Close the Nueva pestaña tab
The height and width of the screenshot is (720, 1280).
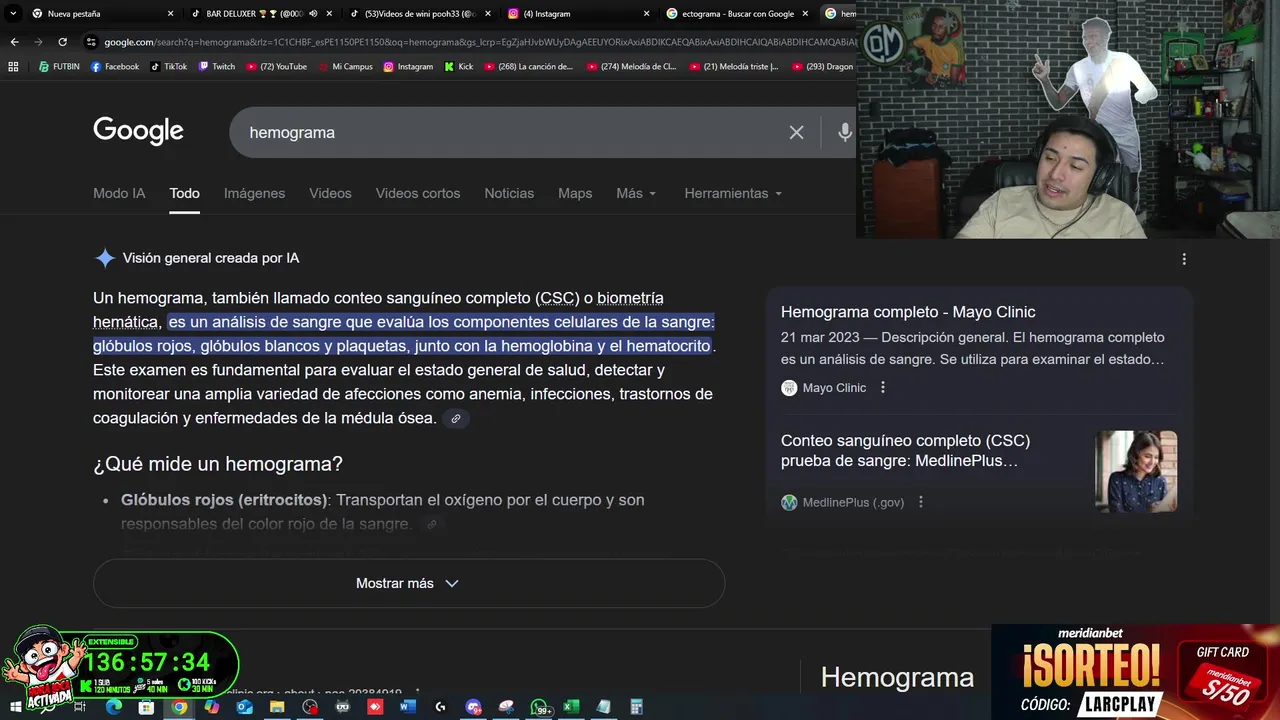(170, 14)
